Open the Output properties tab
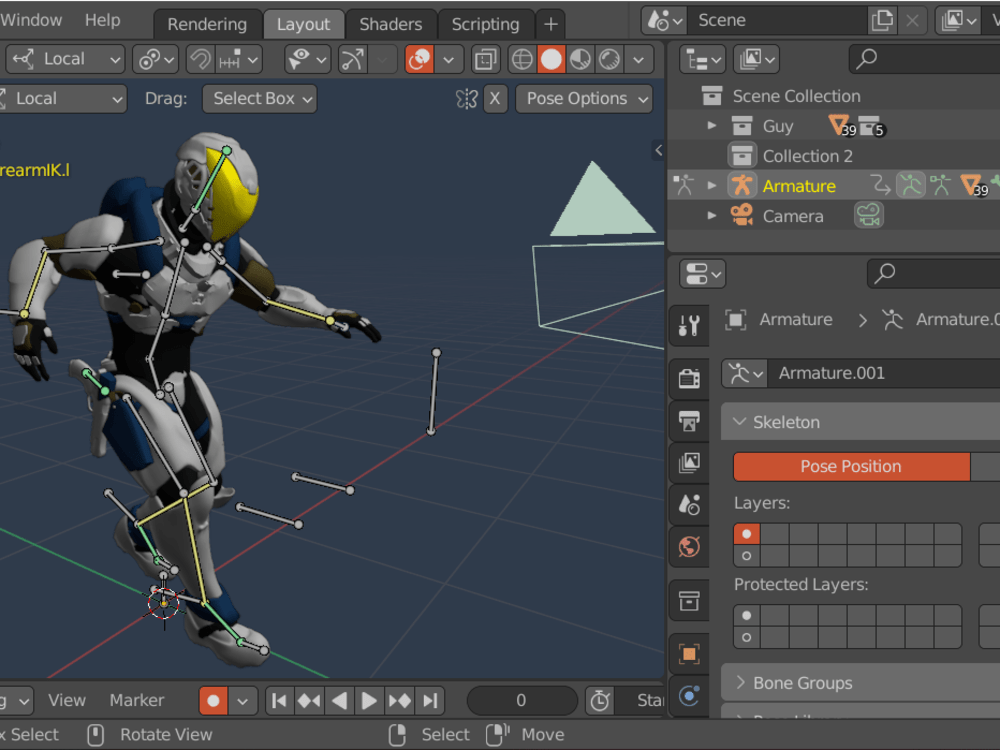Image resolution: width=1000 pixels, height=750 pixels. point(689,421)
